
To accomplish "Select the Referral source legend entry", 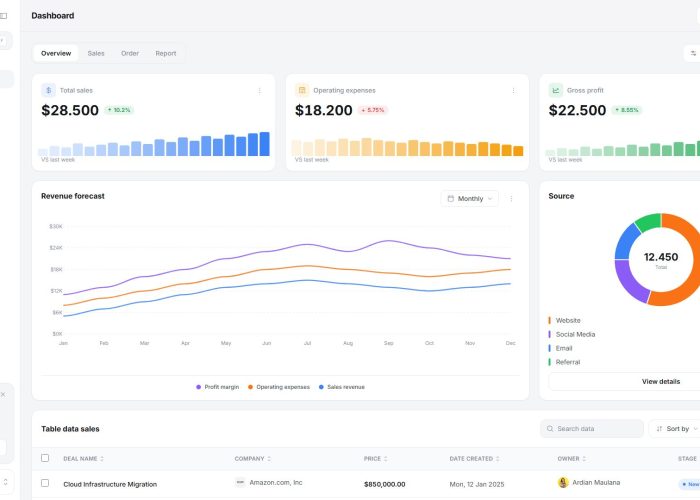I will tap(564, 362).
